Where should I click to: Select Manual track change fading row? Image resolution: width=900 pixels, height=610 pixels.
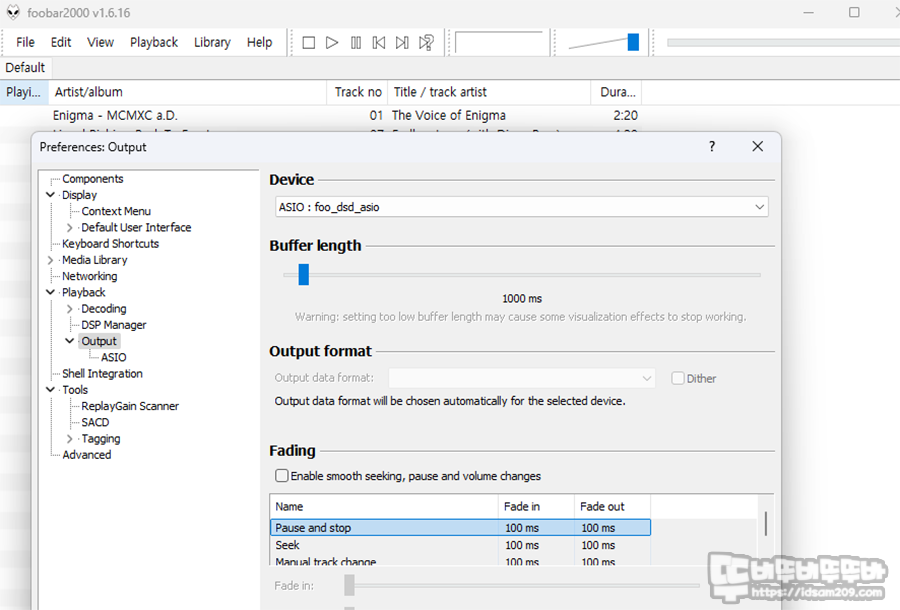tap(460, 561)
